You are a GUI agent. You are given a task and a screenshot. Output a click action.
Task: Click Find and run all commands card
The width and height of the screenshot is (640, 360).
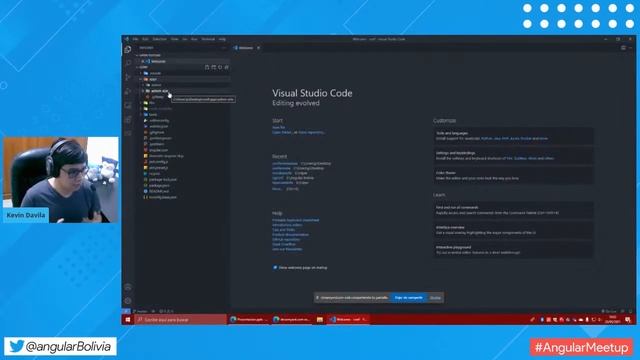pyautogui.click(x=513, y=210)
